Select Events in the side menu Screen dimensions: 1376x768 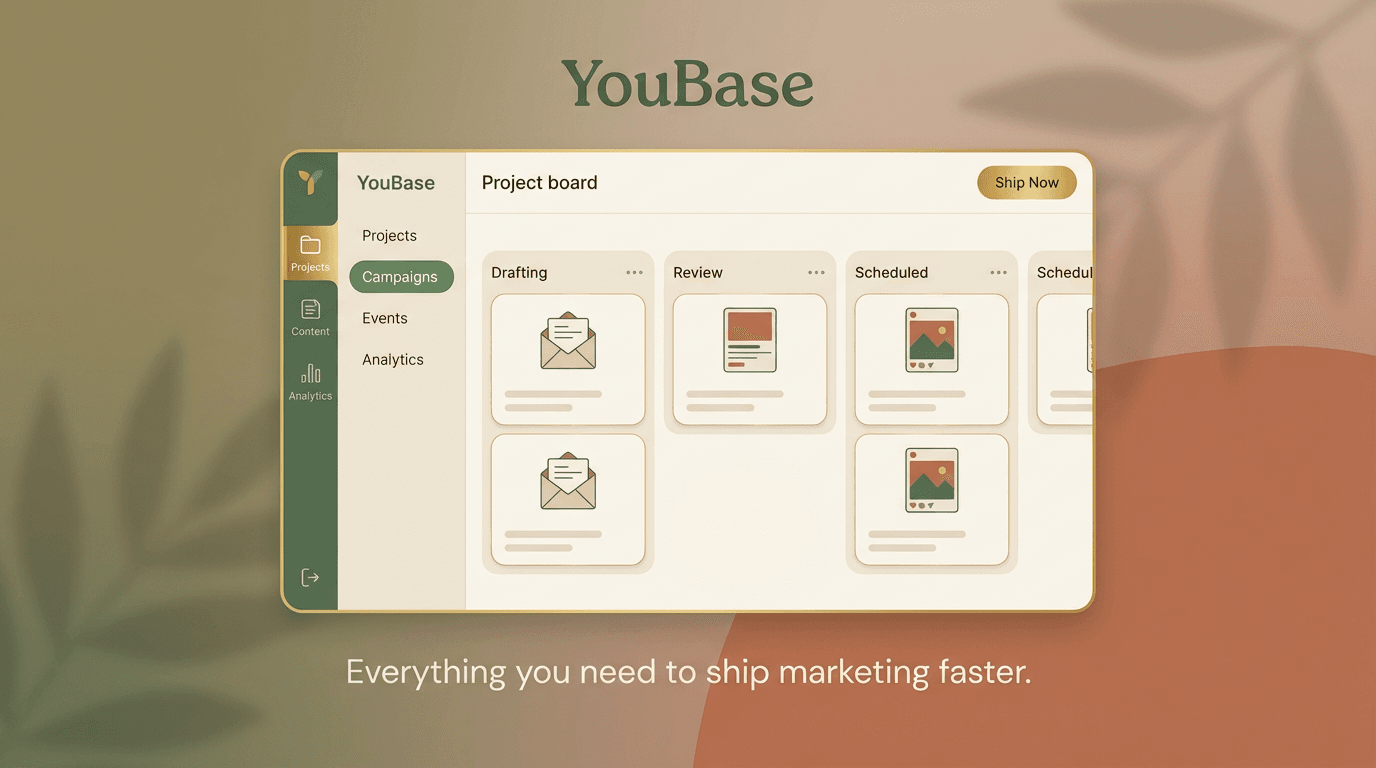(385, 318)
